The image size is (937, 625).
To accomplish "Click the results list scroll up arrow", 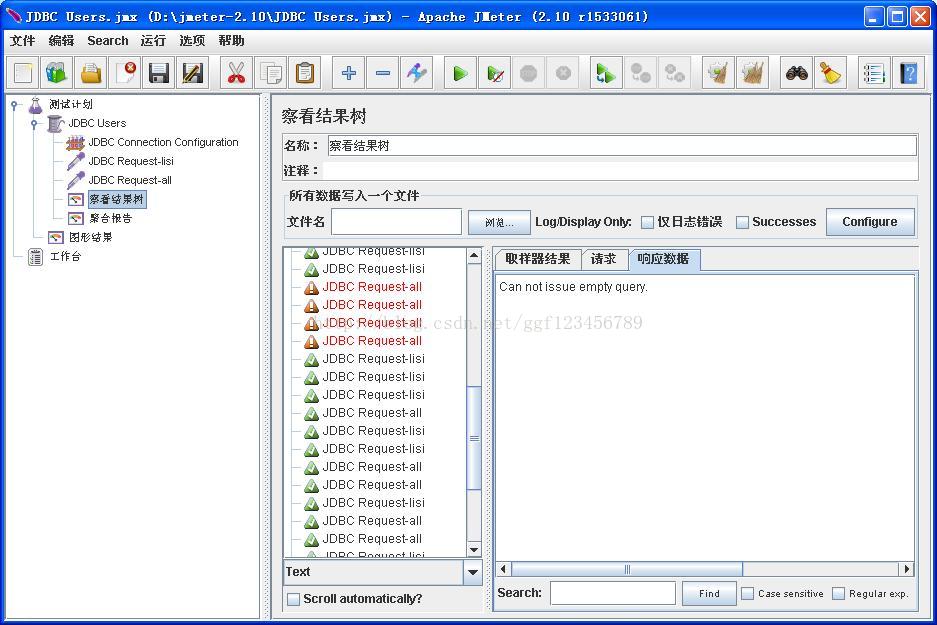I will click(x=474, y=256).
